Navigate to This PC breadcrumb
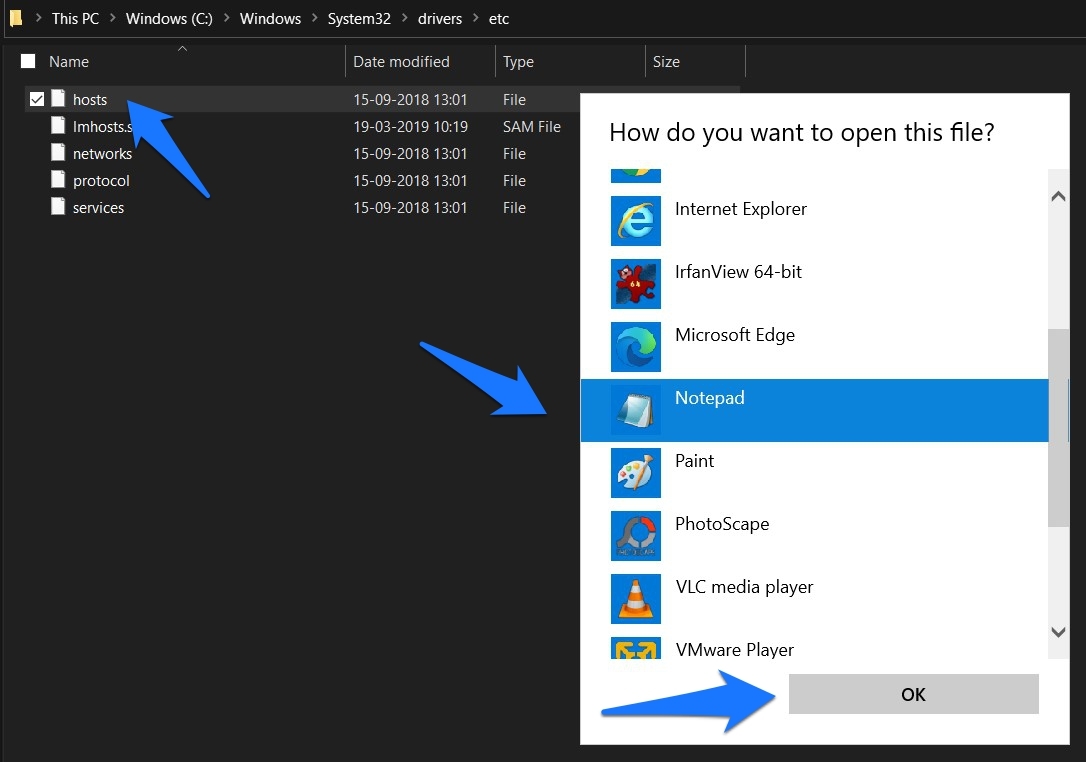Viewport: 1086px width, 762px height. [75, 19]
